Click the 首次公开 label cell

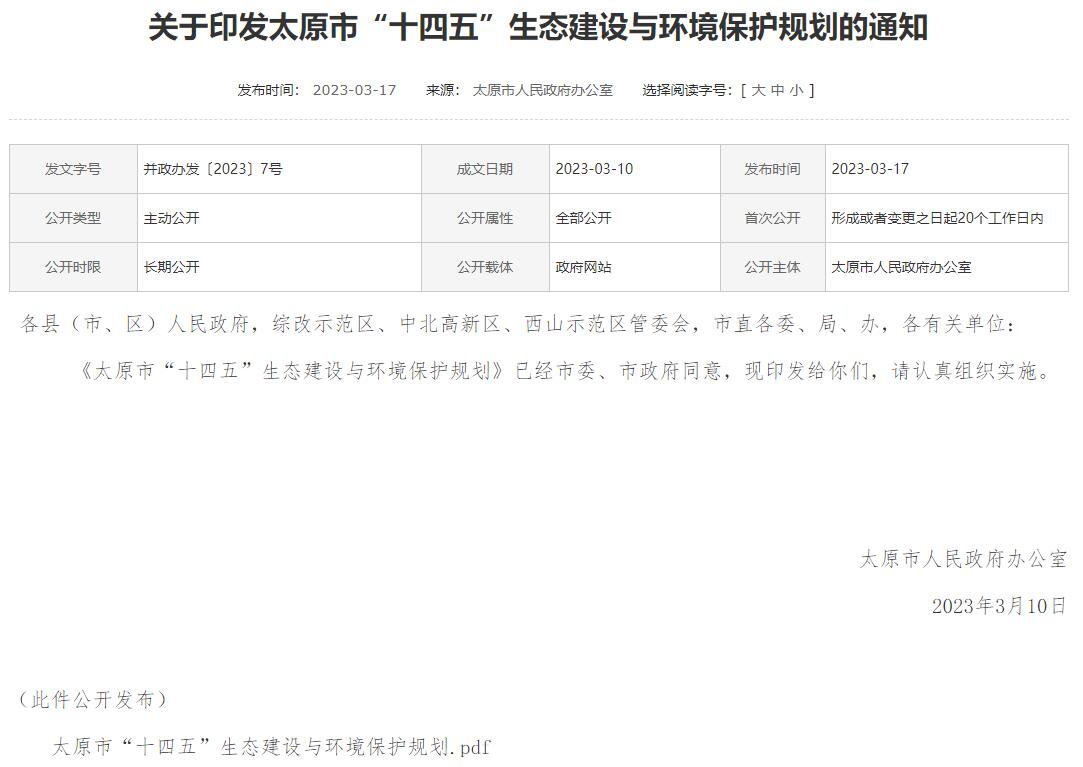coord(772,218)
